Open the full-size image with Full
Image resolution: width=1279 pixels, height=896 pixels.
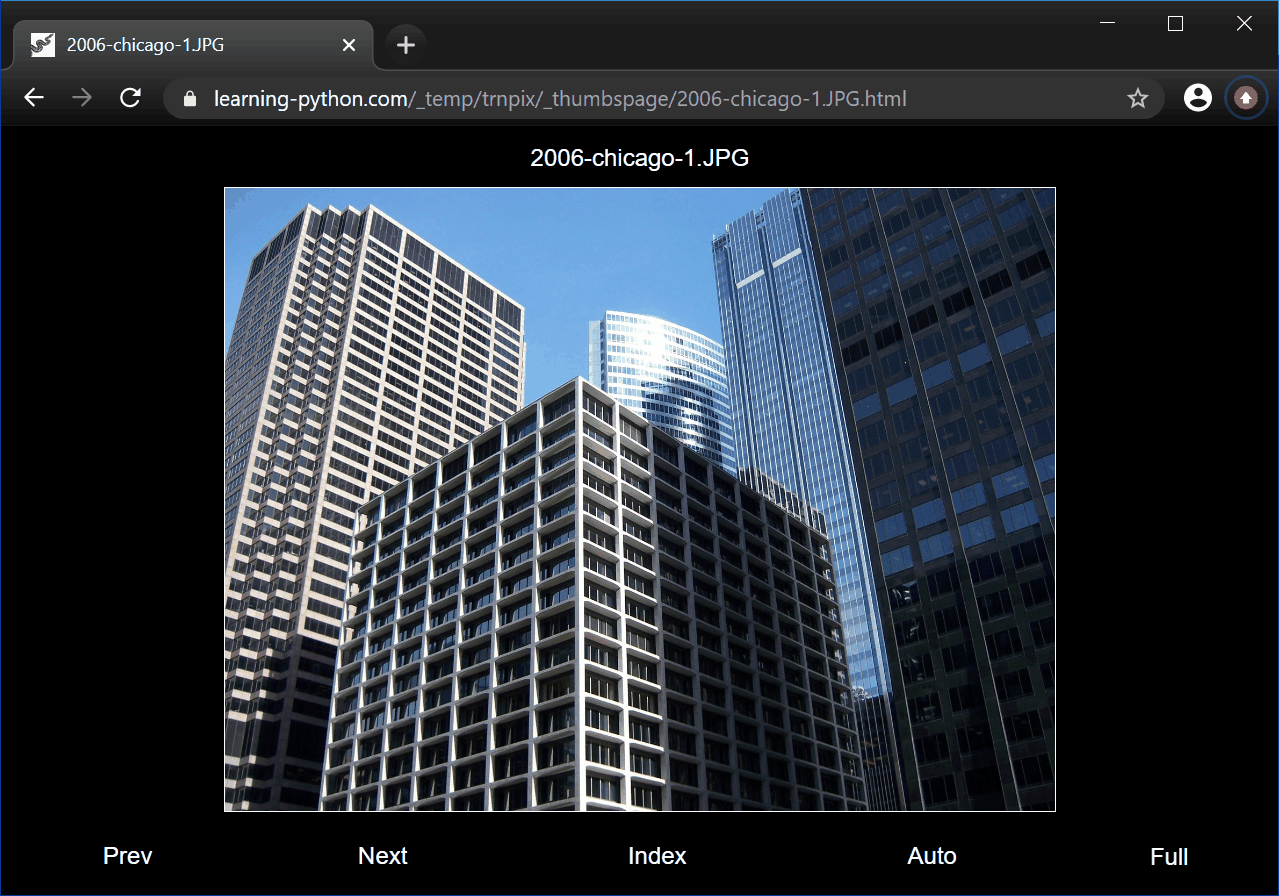coord(1169,857)
